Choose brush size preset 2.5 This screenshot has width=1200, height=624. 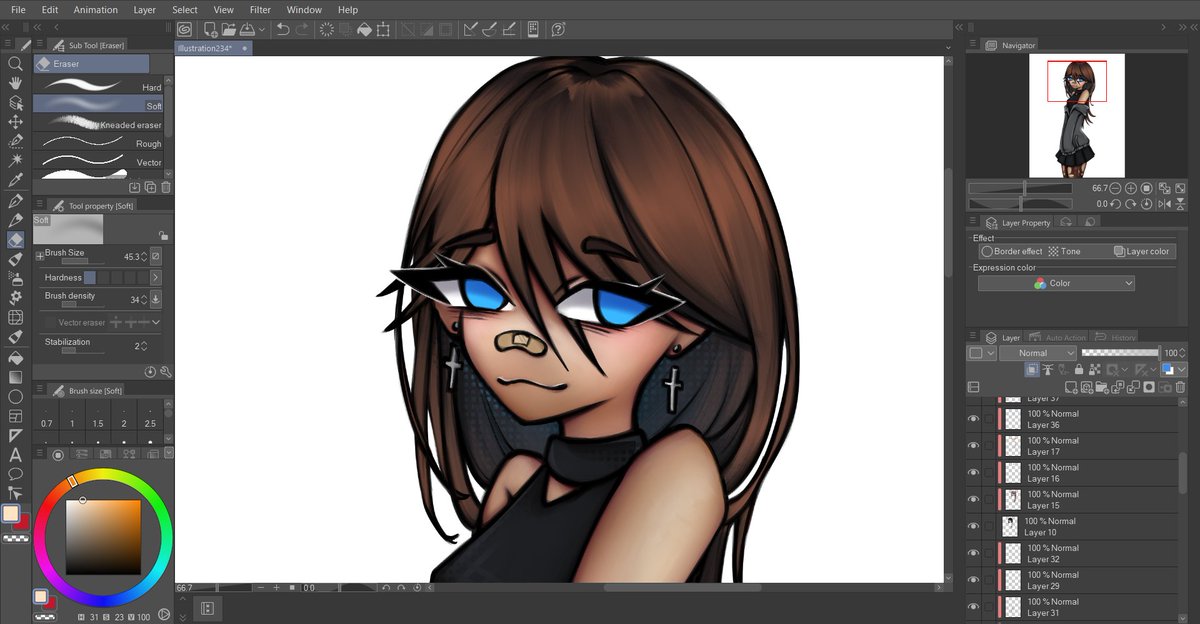point(150,417)
